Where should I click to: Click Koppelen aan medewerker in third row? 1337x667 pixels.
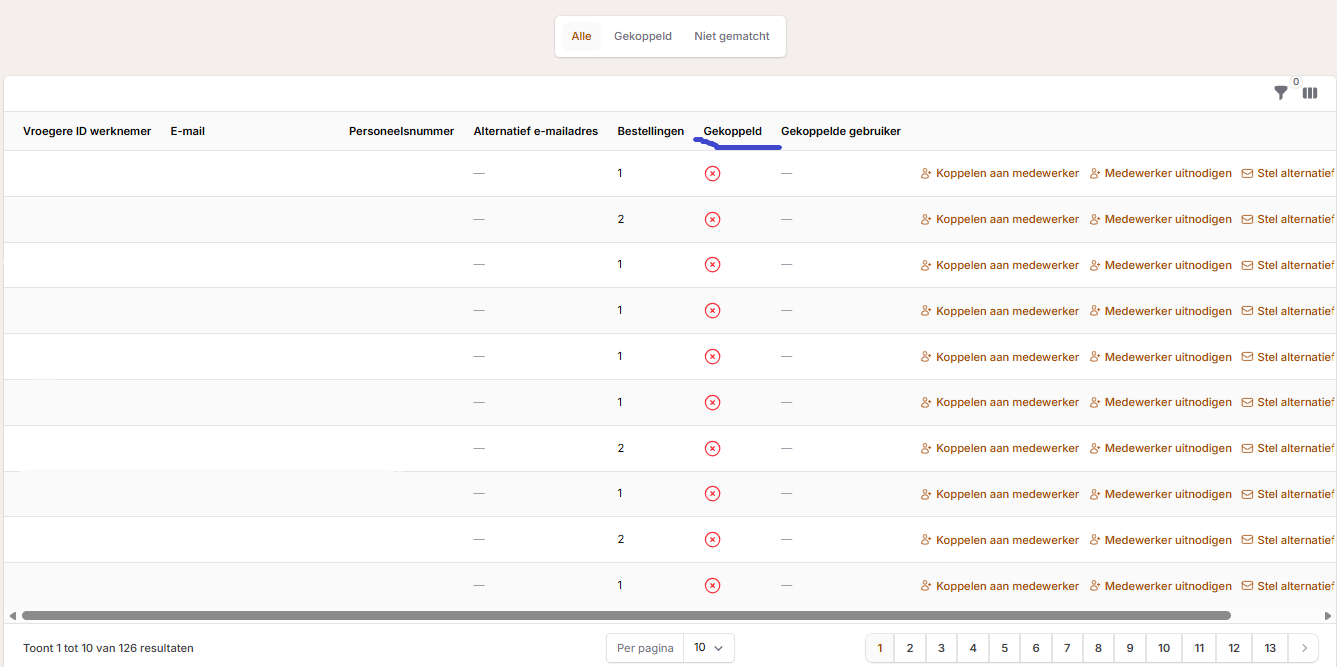point(1000,266)
